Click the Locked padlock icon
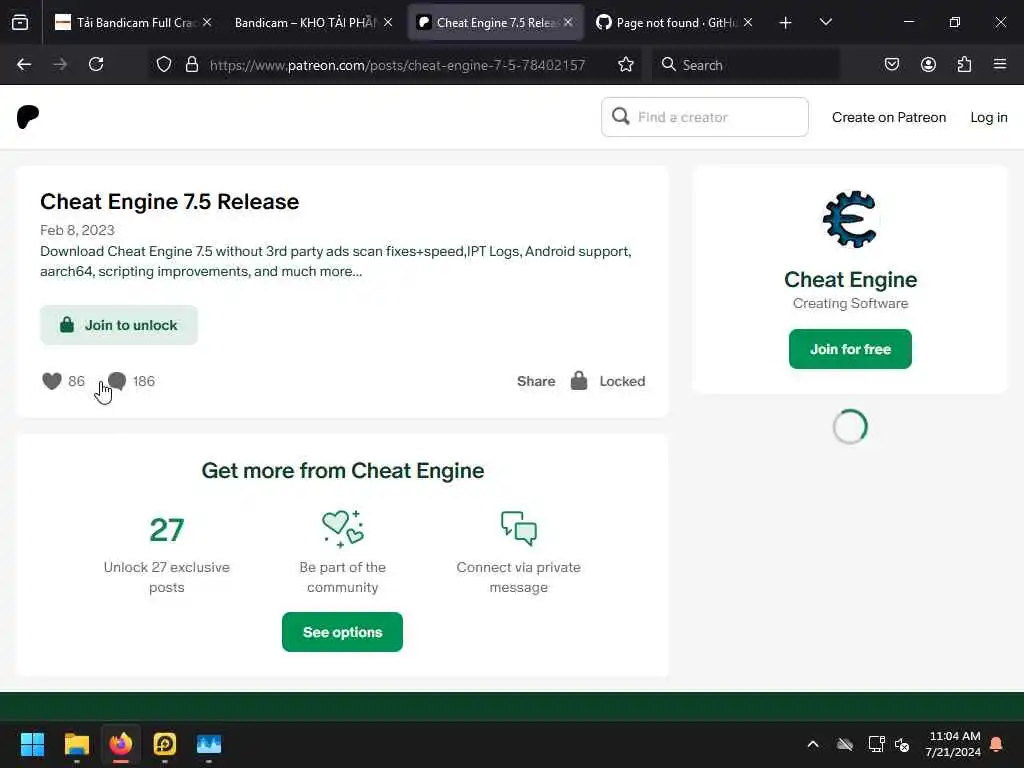1024x768 pixels. click(x=579, y=381)
